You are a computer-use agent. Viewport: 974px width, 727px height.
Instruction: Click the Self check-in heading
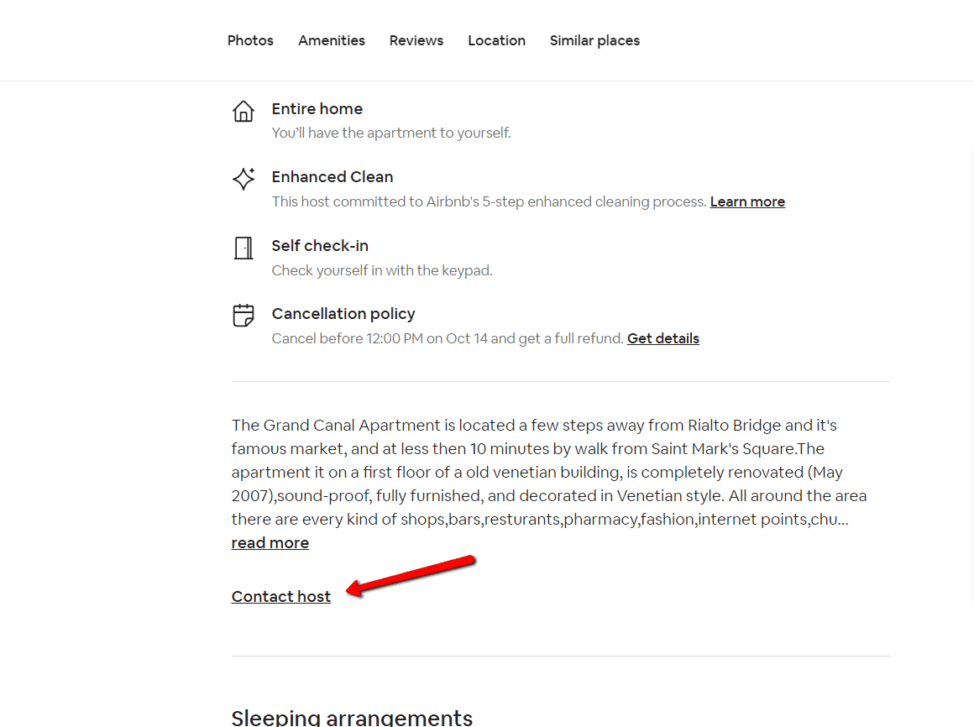(x=320, y=246)
